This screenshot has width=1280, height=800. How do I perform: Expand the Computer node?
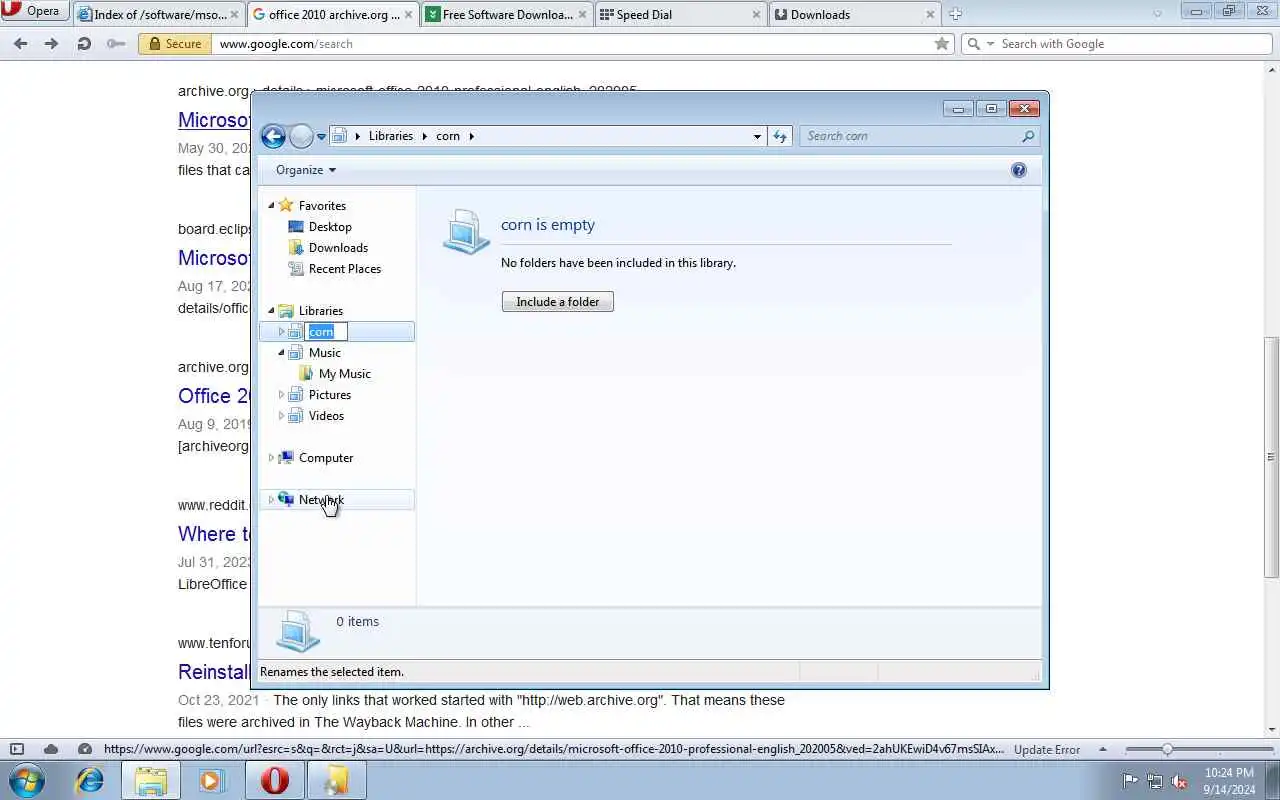(x=271, y=458)
